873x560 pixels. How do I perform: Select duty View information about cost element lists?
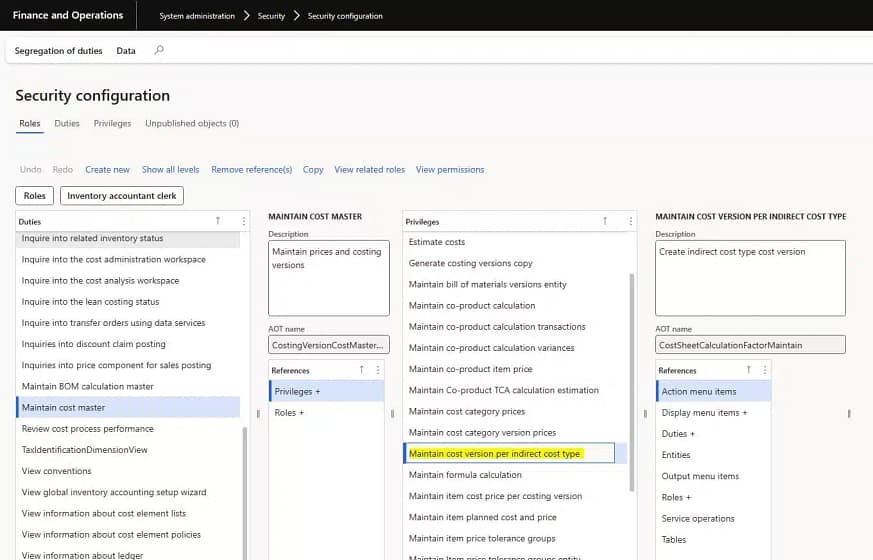coord(128,513)
